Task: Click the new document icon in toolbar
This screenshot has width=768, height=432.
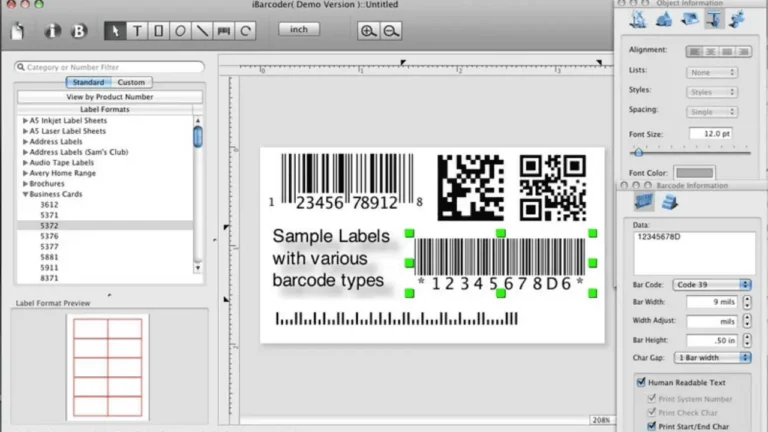Action: 18,31
